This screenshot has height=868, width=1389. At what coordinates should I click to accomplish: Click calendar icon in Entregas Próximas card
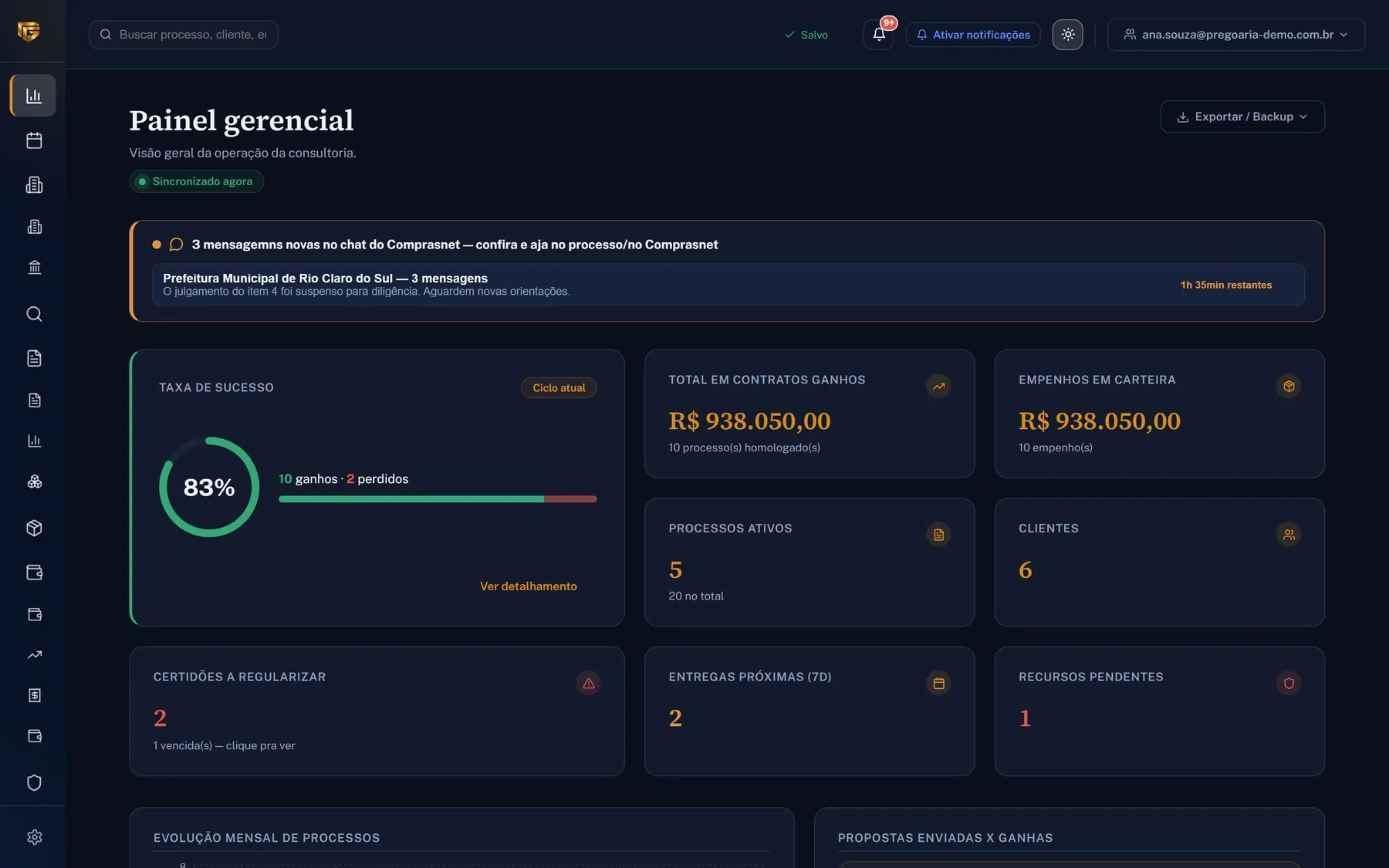pyautogui.click(x=938, y=684)
